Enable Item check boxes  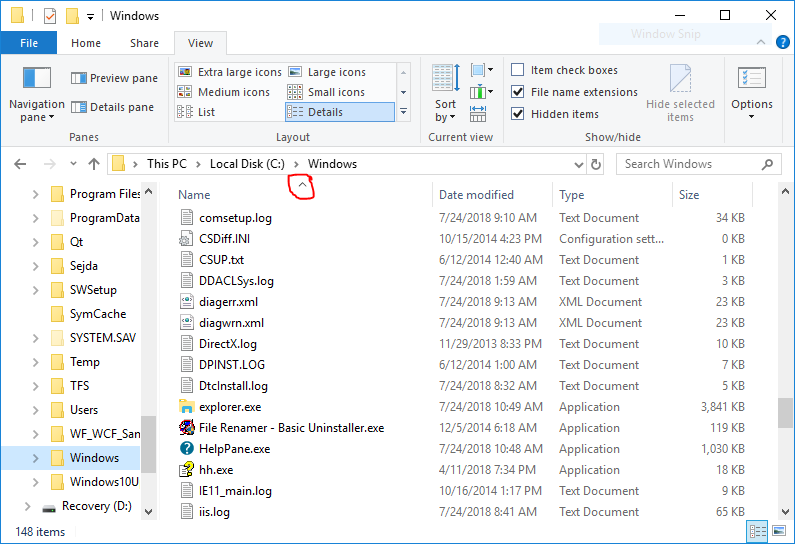click(517, 69)
